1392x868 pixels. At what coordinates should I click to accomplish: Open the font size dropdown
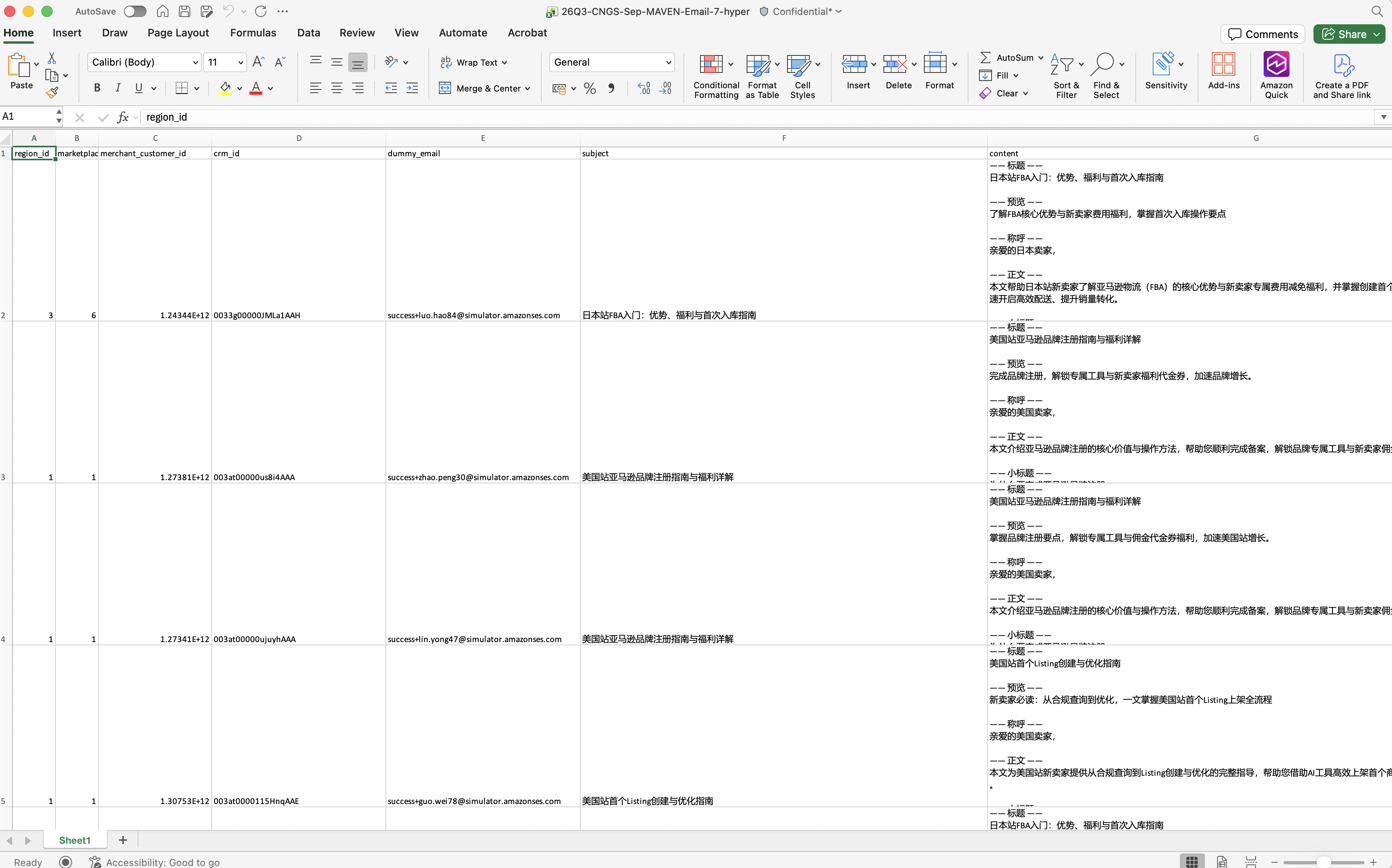[241, 62]
